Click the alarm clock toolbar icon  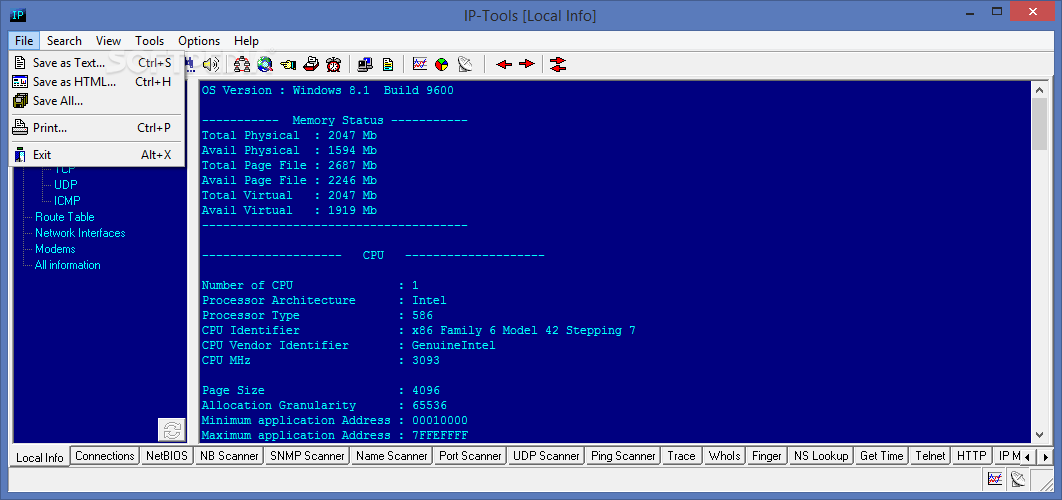[x=333, y=64]
